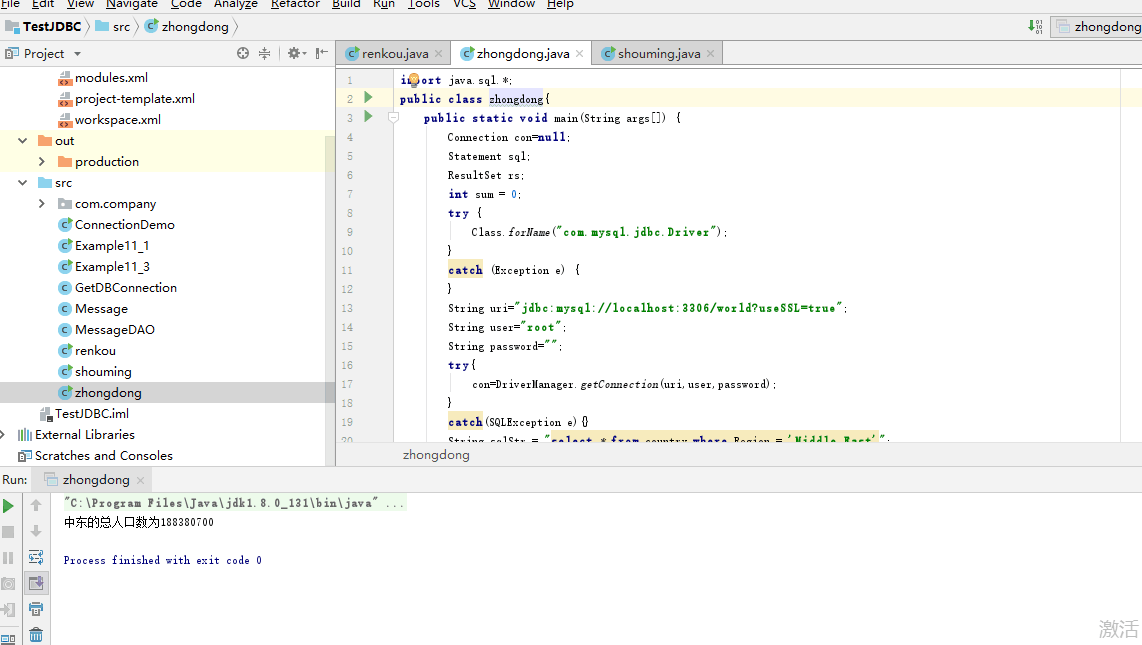Viewport: 1142px width, 645px height.
Task: Collapse the src folder
Action: click(23, 183)
